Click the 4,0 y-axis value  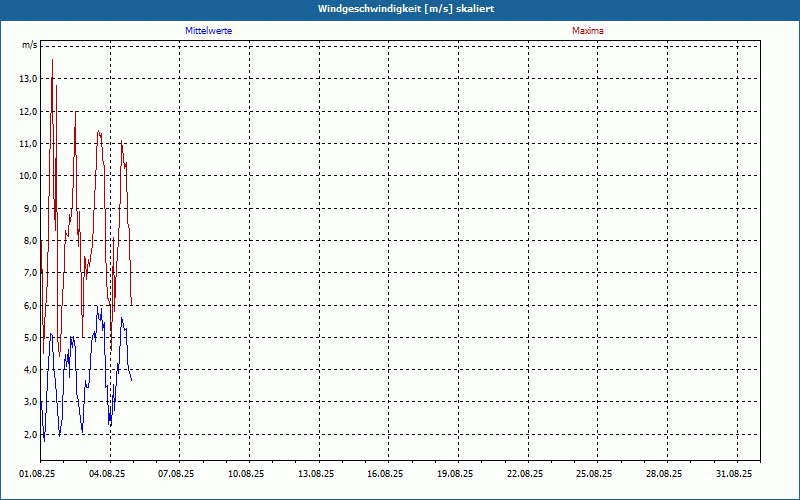pos(30,369)
